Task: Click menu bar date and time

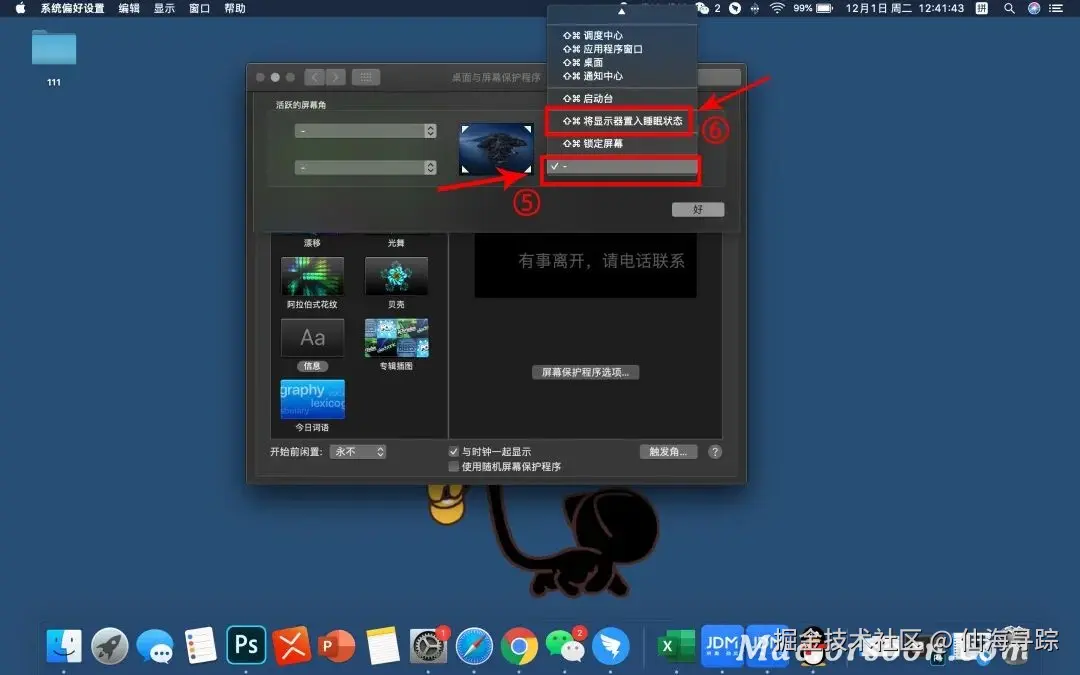Action: point(904,8)
